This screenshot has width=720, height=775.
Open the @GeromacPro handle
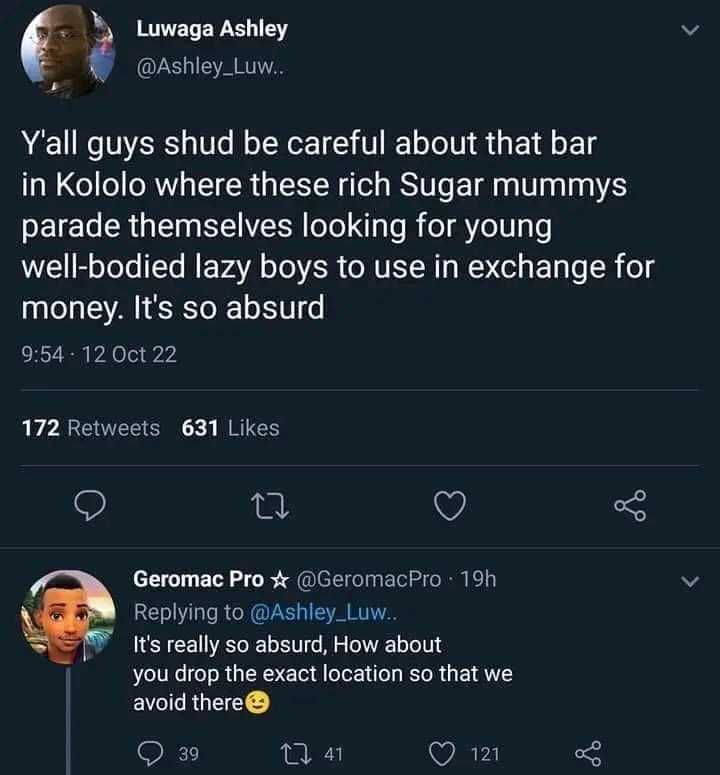pyautogui.click(x=369, y=580)
